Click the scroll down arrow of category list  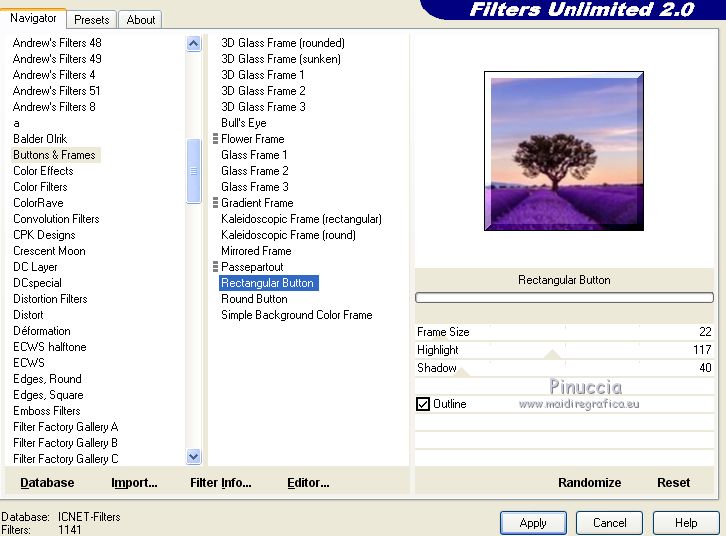(194, 457)
